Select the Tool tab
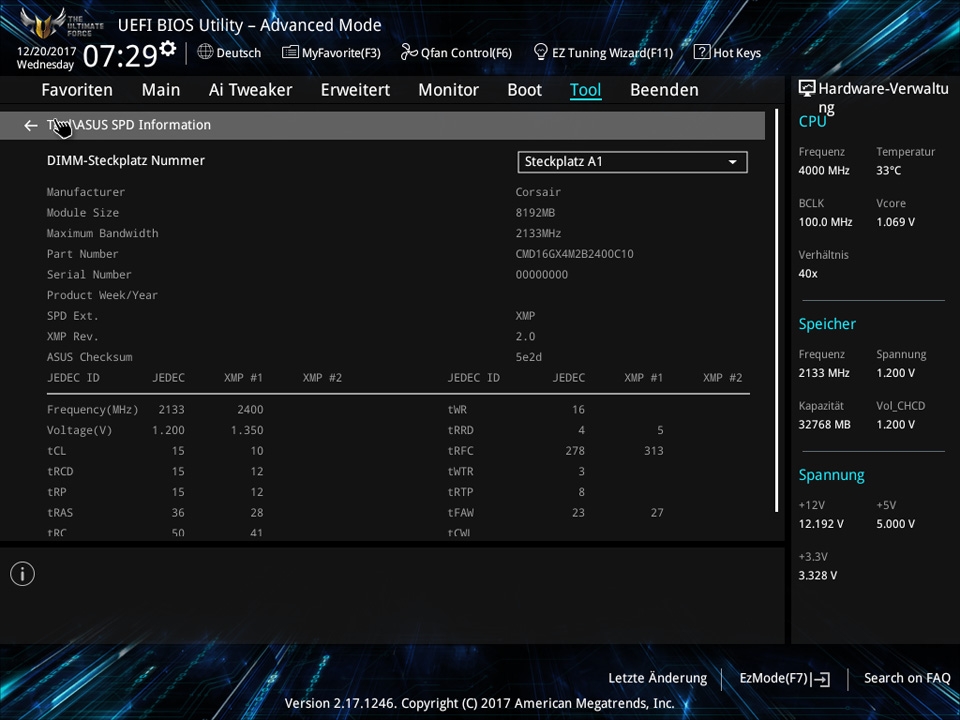 tap(586, 90)
